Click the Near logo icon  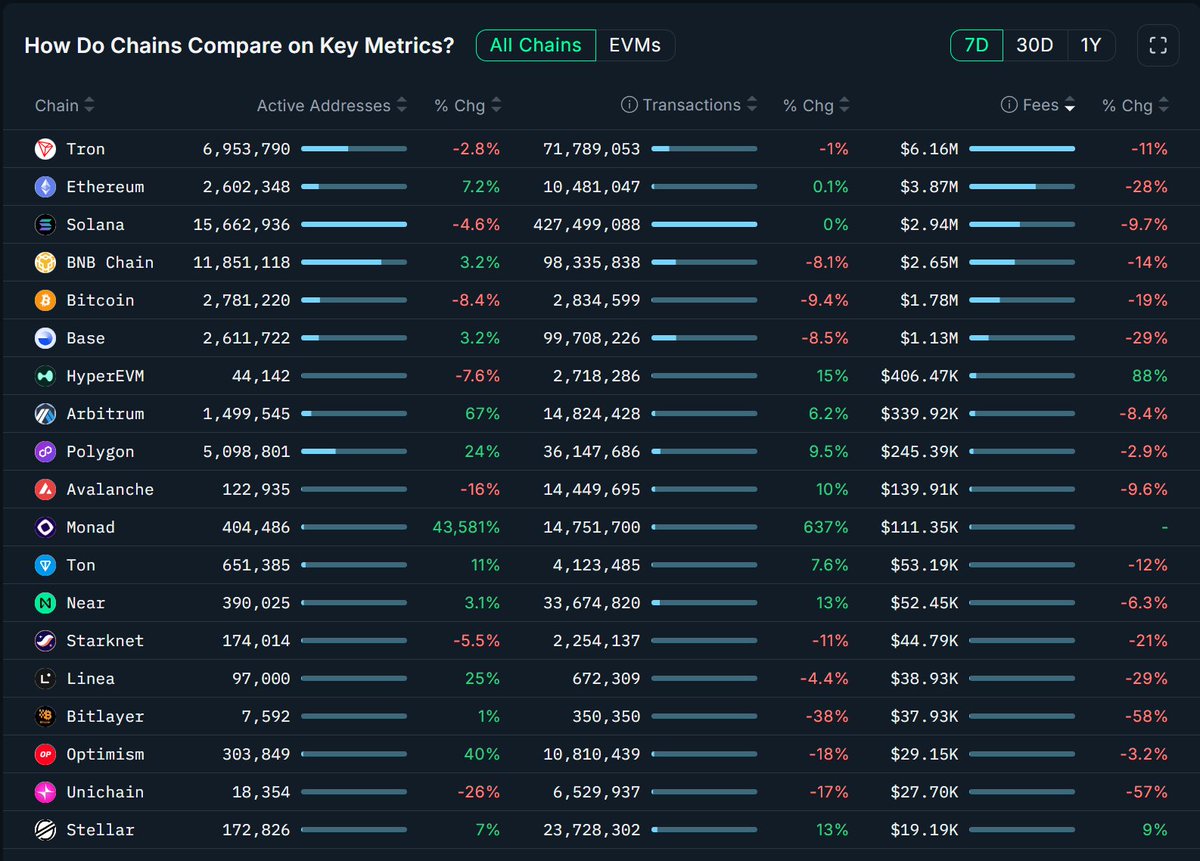[x=45, y=603]
